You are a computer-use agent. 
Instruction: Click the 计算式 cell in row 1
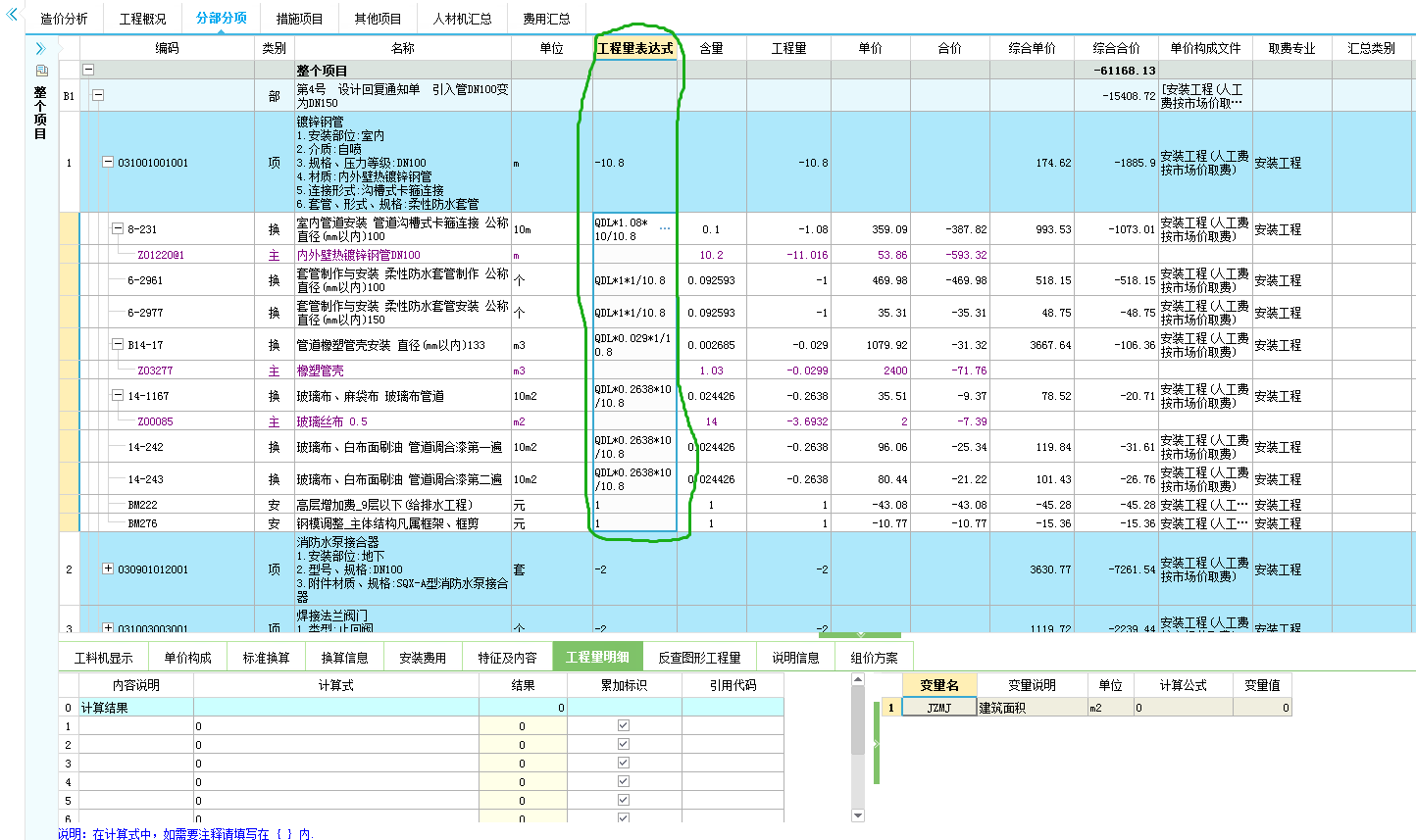pyautogui.click(x=336, y=726)
